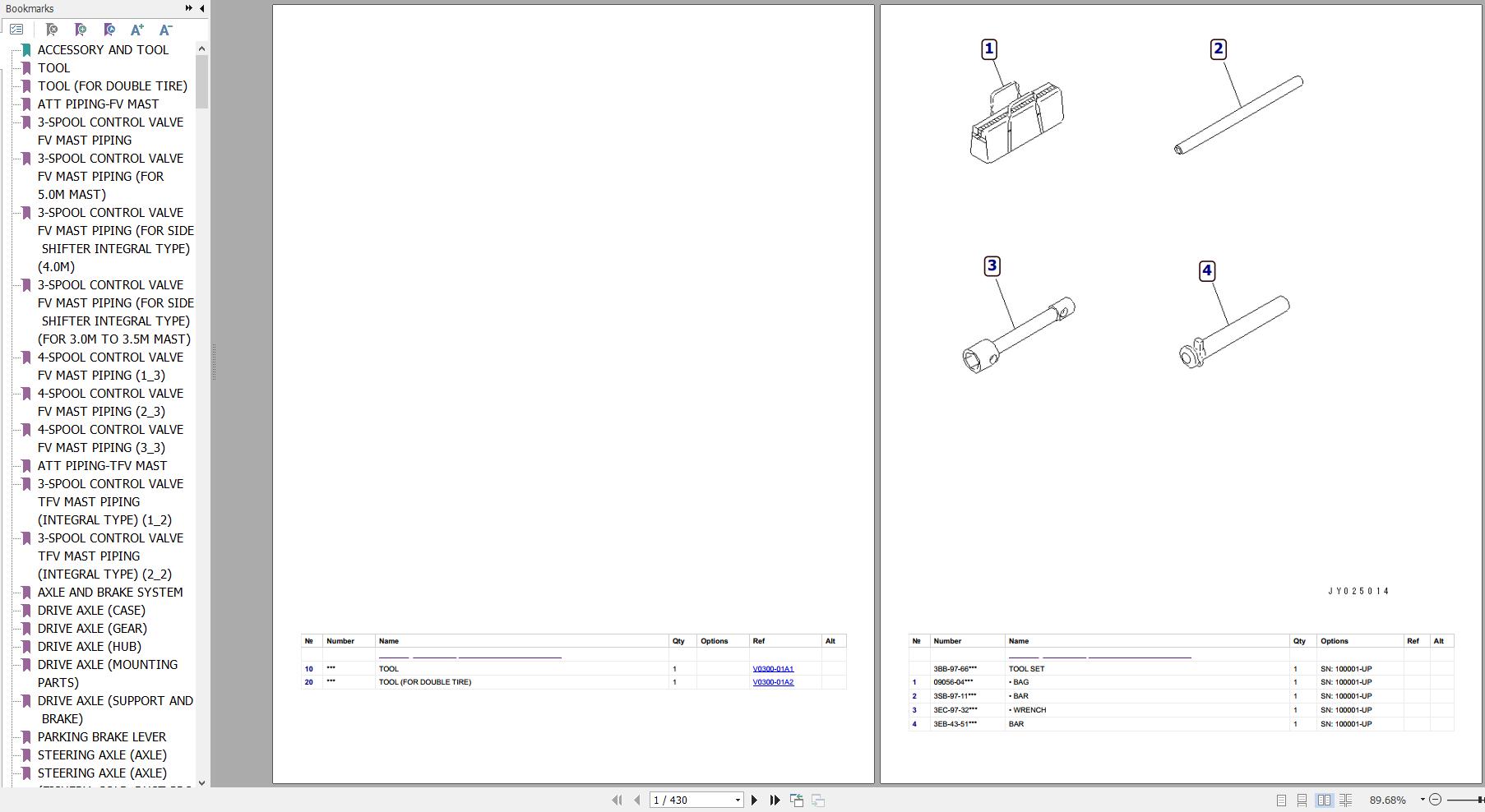
Task: Follow the V0300-01A1 reference link
Action: click(773, 669)
